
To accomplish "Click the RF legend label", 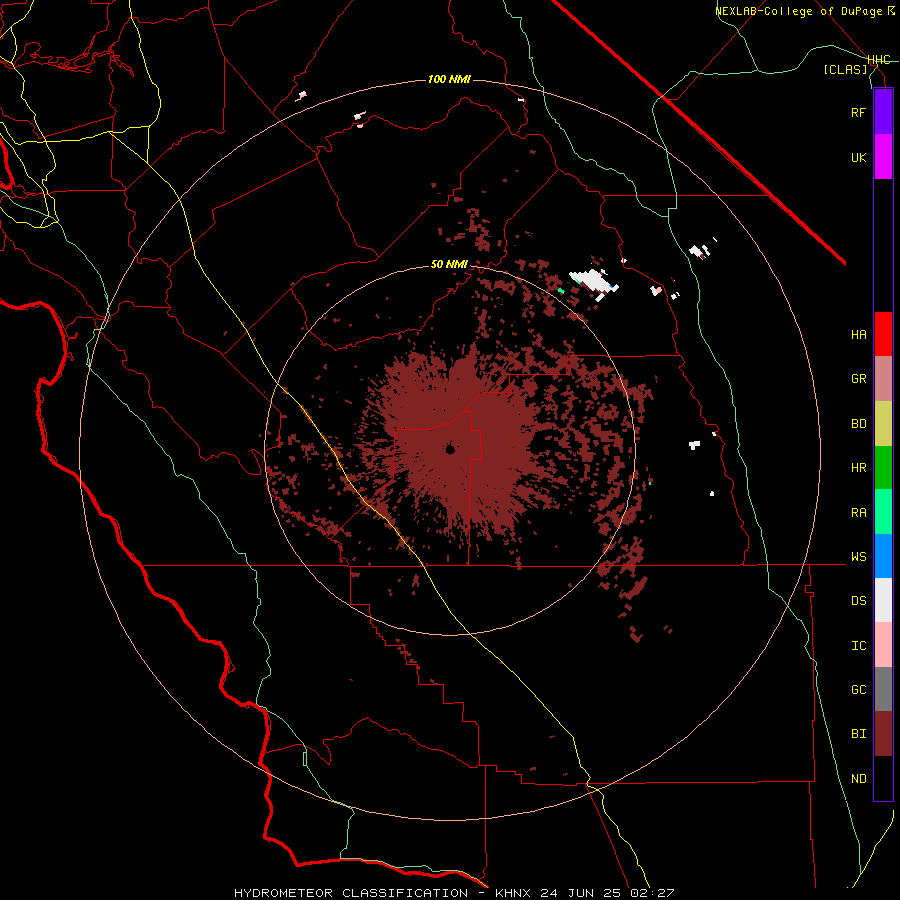I will 858,112.
